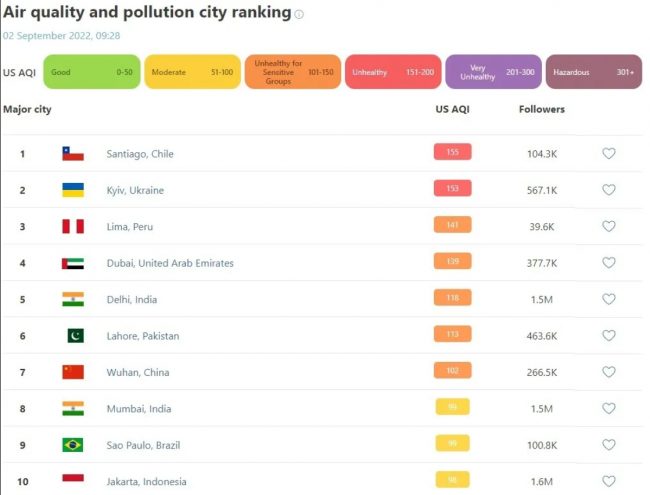
Task: Favorite Santiago, Chile with heart icon
Action: [608, 154]
